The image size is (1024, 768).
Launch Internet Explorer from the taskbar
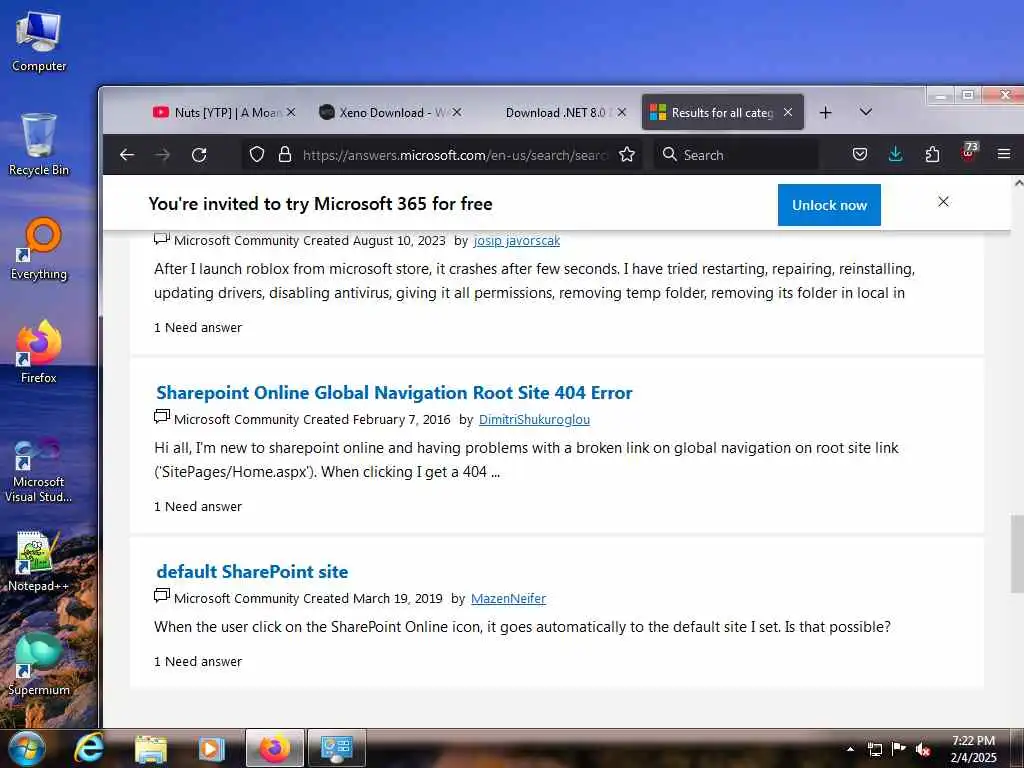tap(89, 748)
